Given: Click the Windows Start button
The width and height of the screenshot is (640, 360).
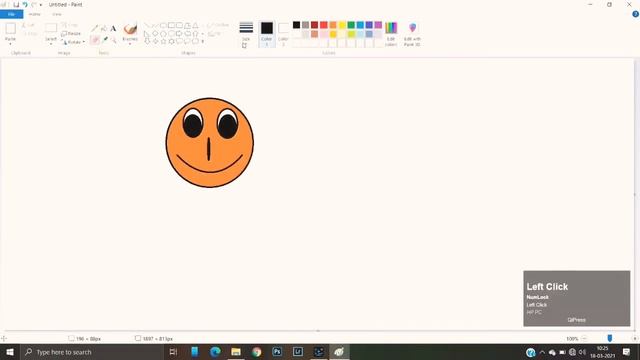Looking at the screenshot, I should (x=10, y=352).
